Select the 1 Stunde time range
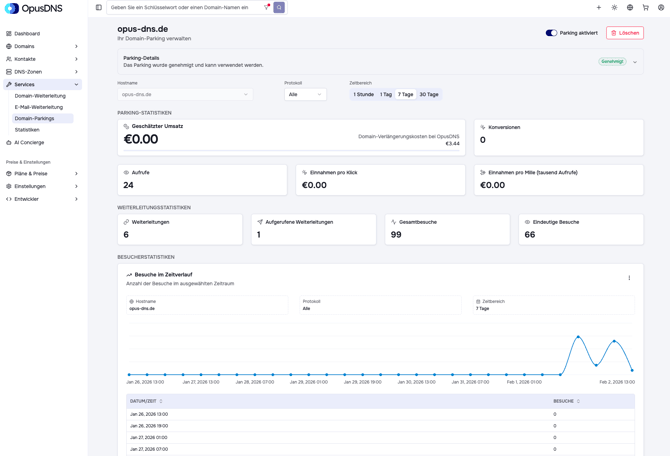This screenshot has width=670, height=456. (364, 94)
